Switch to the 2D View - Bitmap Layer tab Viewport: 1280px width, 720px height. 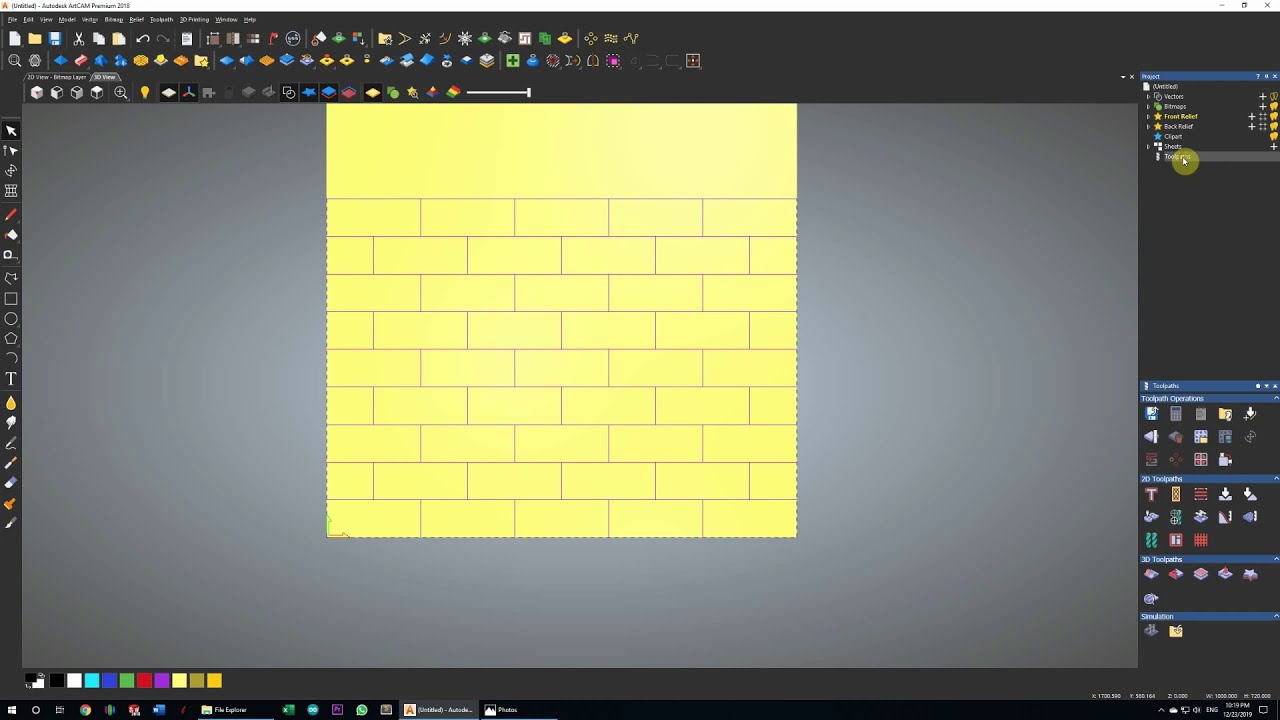coord(56,77)
